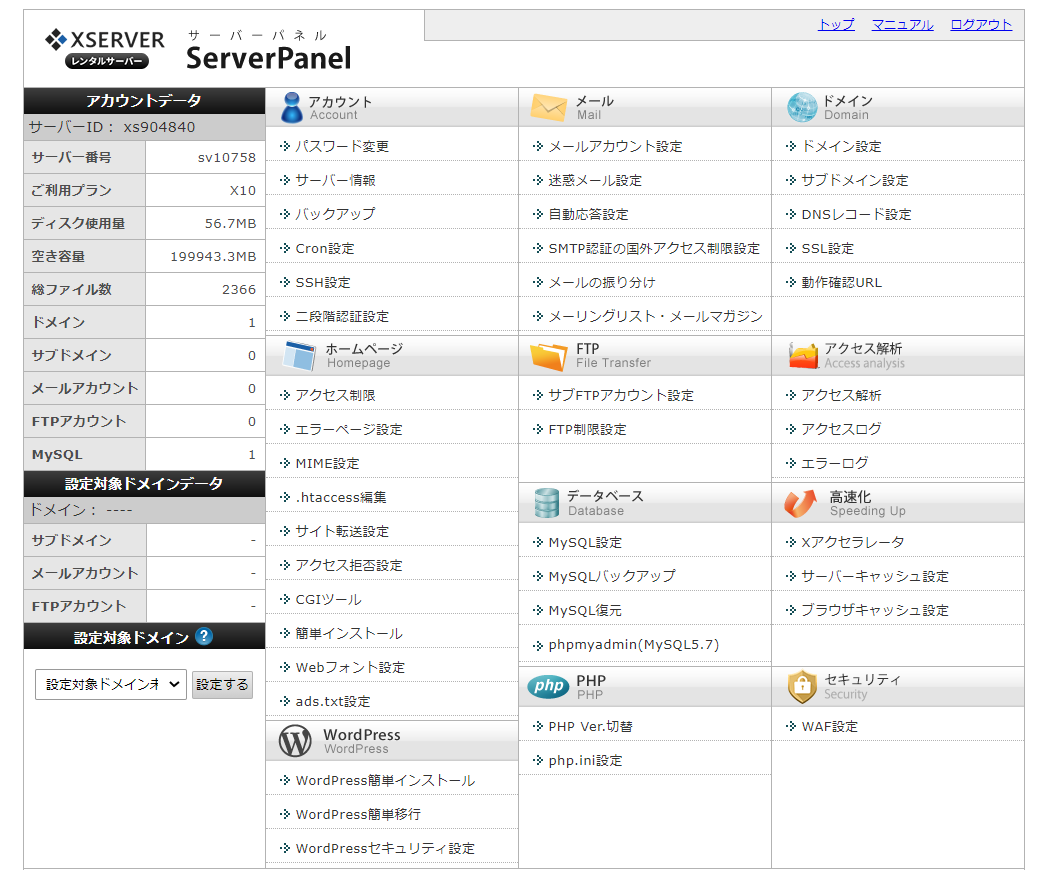Open .htaccess編集
This screenshot has width=1043, height=870.
[341, 497]
